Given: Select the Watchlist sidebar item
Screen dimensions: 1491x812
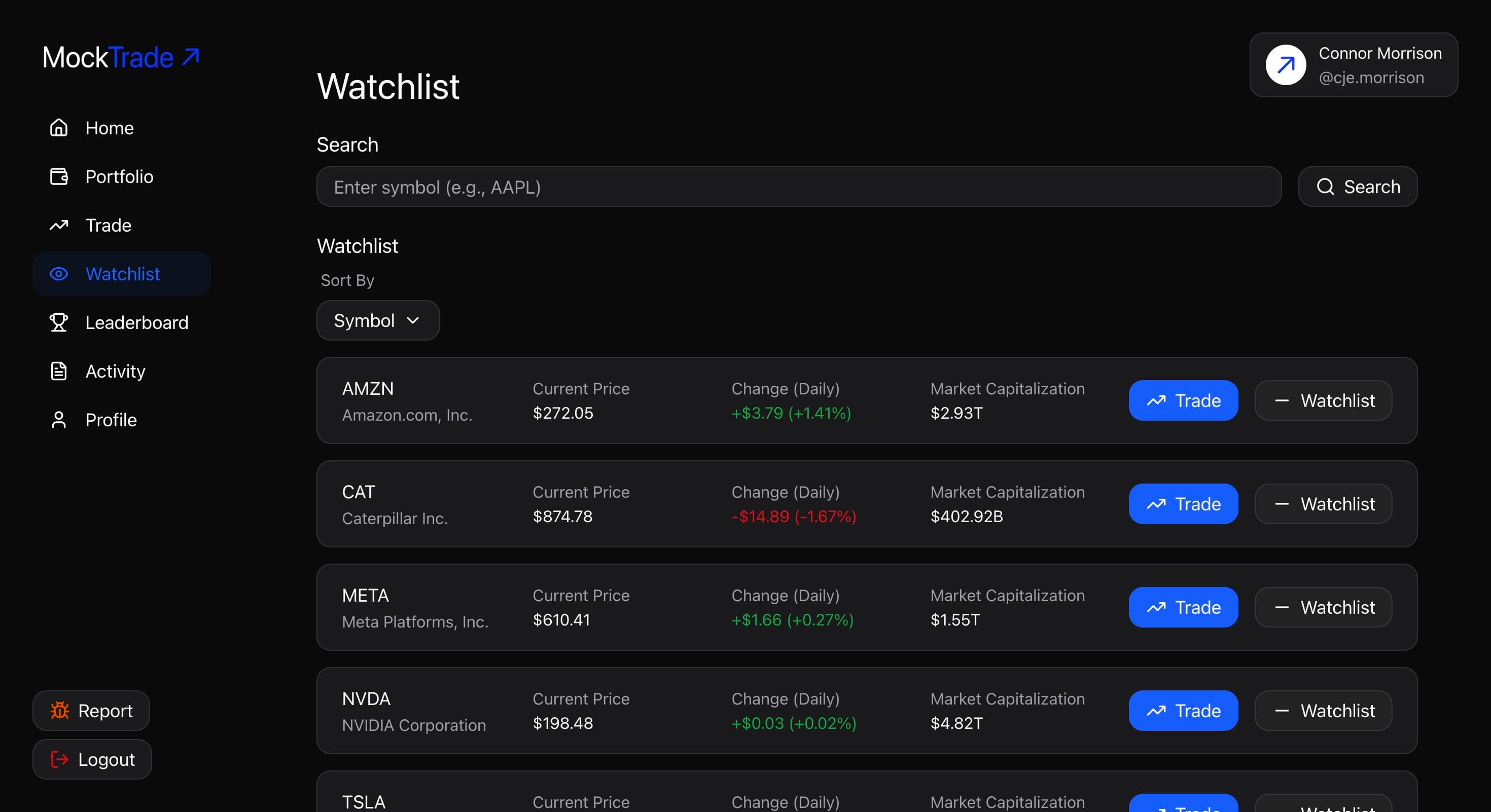Looking at the screenshot, I should click(x=122, y=274).
